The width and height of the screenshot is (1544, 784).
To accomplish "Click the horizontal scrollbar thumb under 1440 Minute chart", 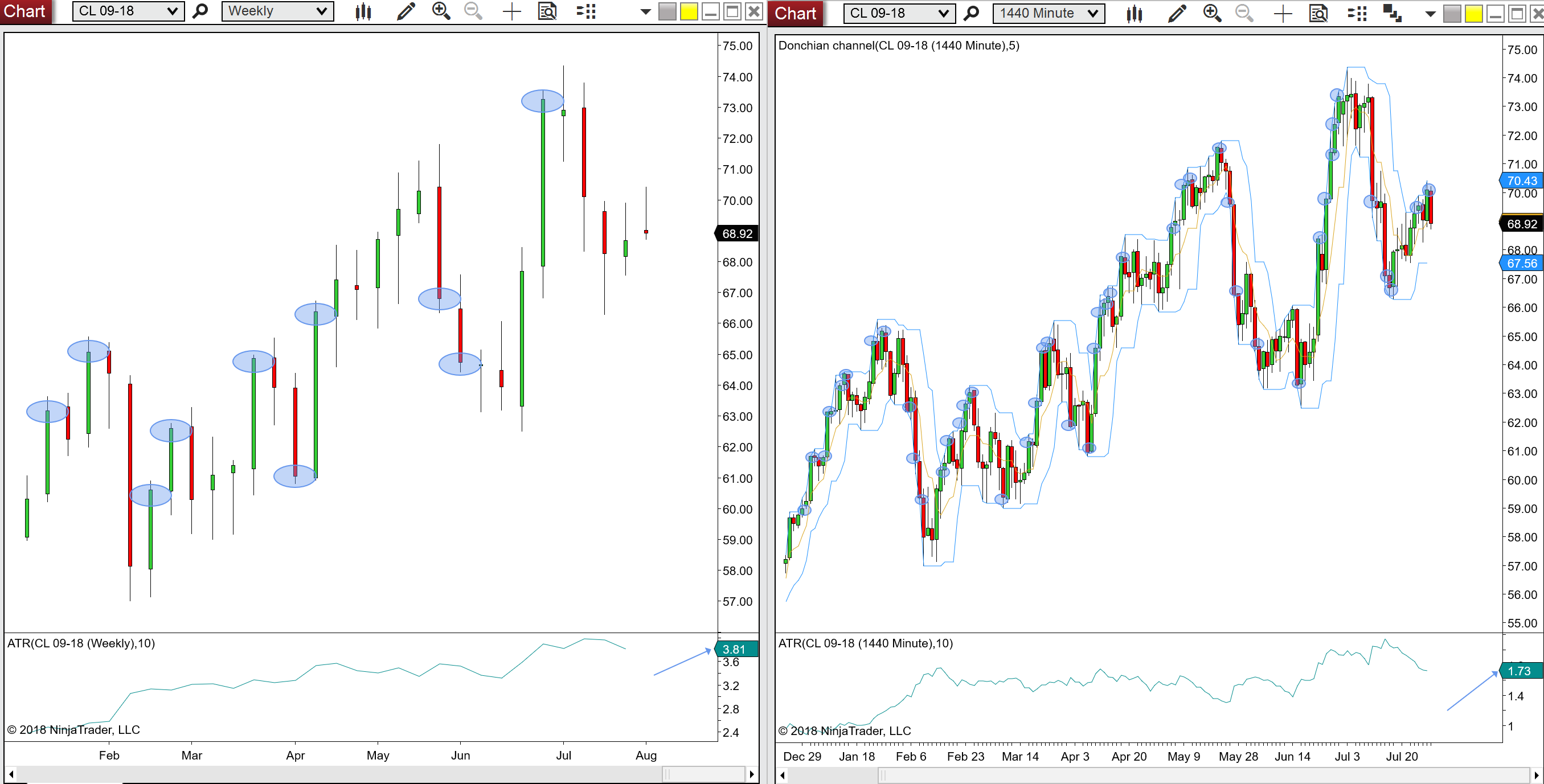I will pos(1203,776).
